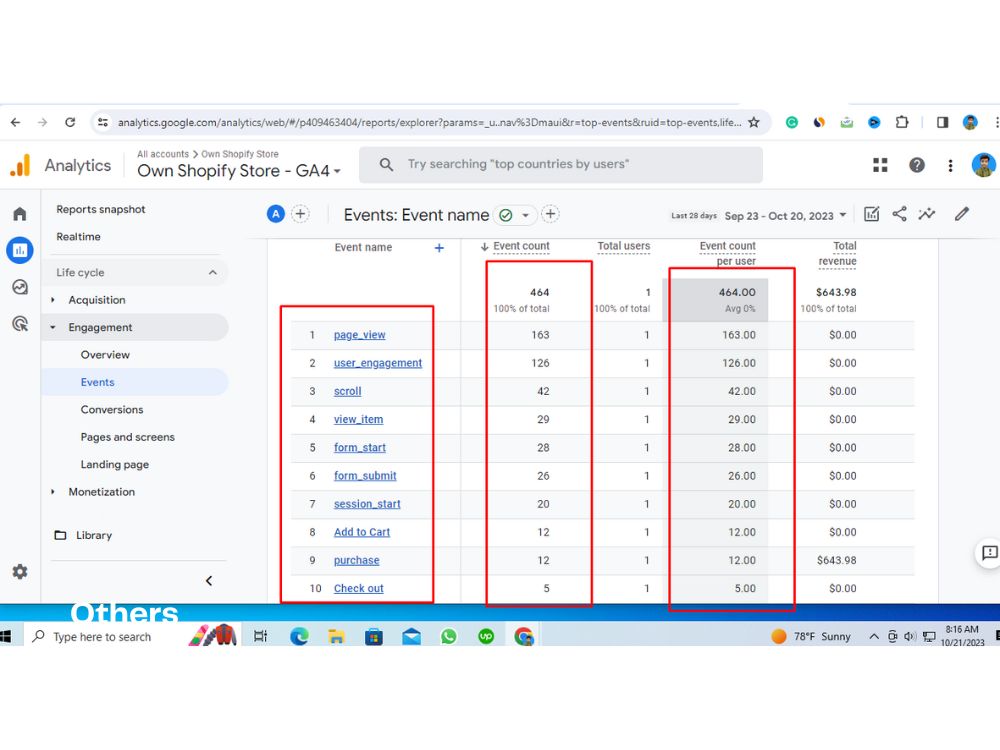The width and height of the screenshot is (1000, 750).
Task: Open the Advertising icon in left rail
Action: pyautogui.click(x=20, y=324)
